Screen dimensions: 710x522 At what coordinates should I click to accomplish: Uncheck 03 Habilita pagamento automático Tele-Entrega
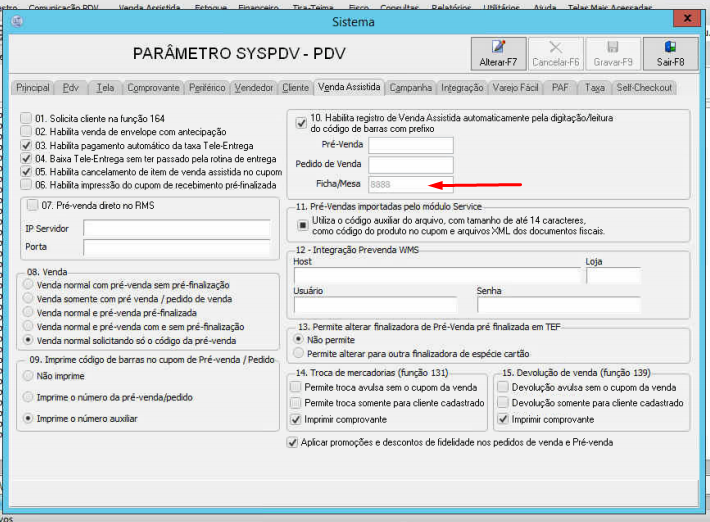coord(27,145)
